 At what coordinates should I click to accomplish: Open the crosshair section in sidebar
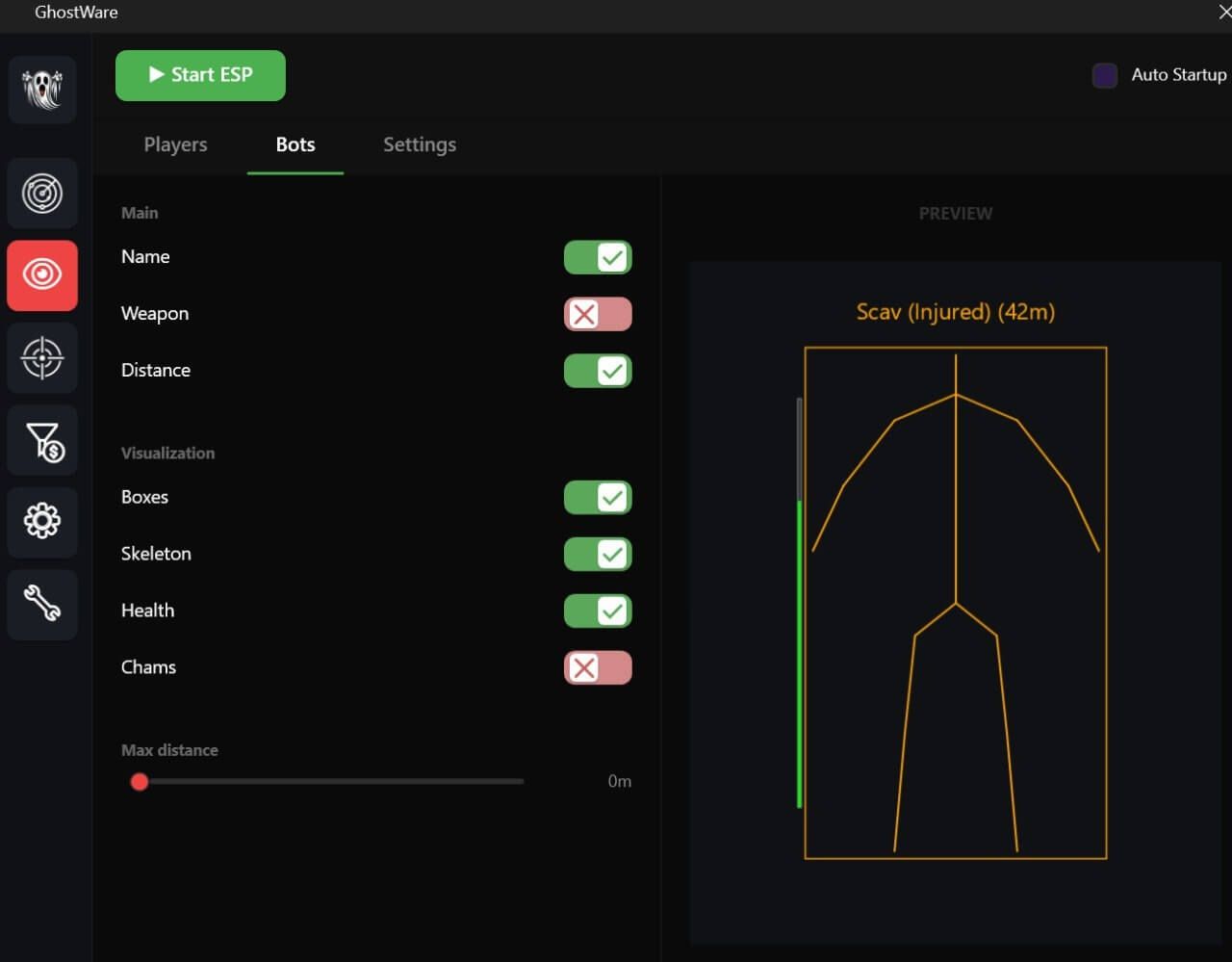click(x=42, y=358)
